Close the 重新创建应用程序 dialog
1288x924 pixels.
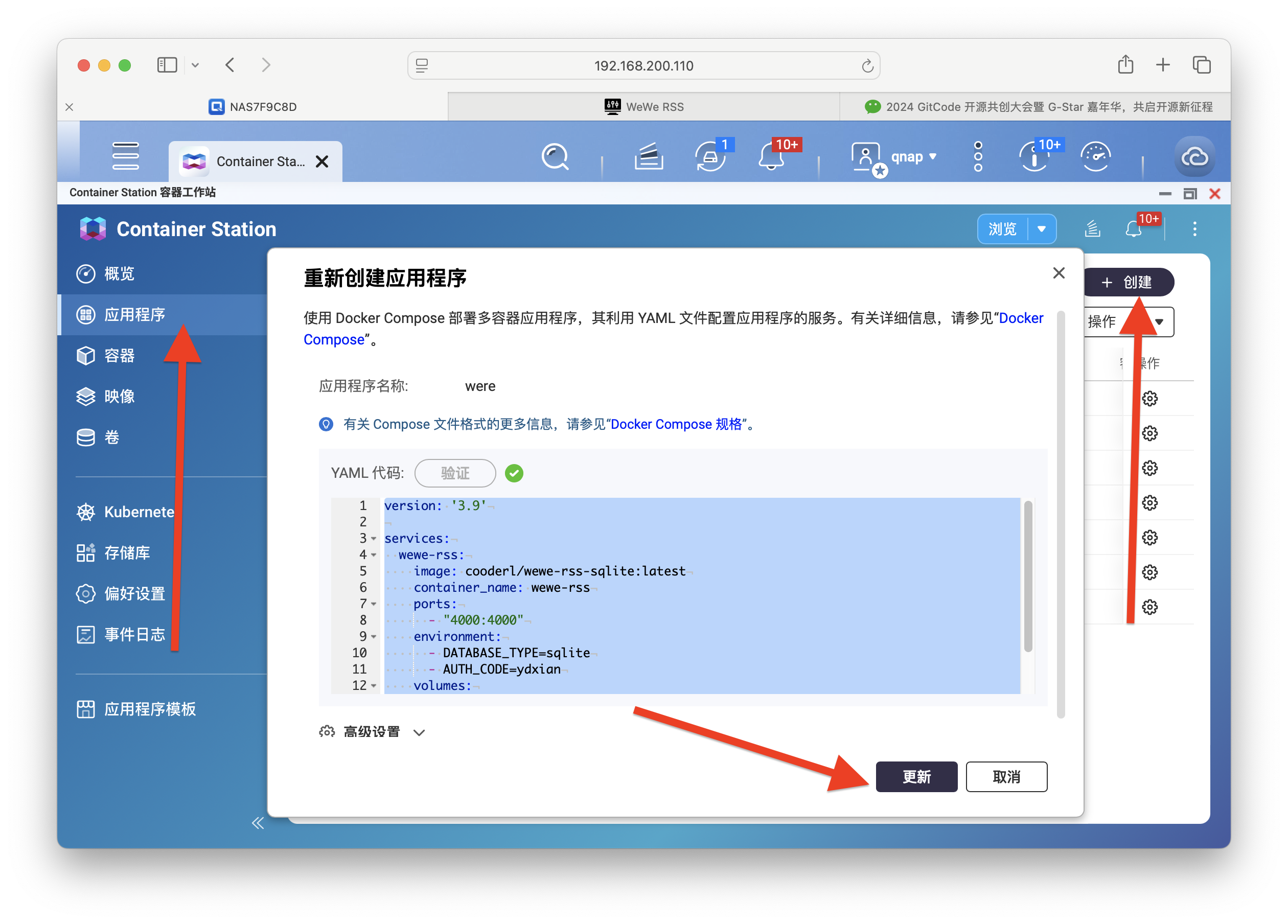tap(1059, 273)
